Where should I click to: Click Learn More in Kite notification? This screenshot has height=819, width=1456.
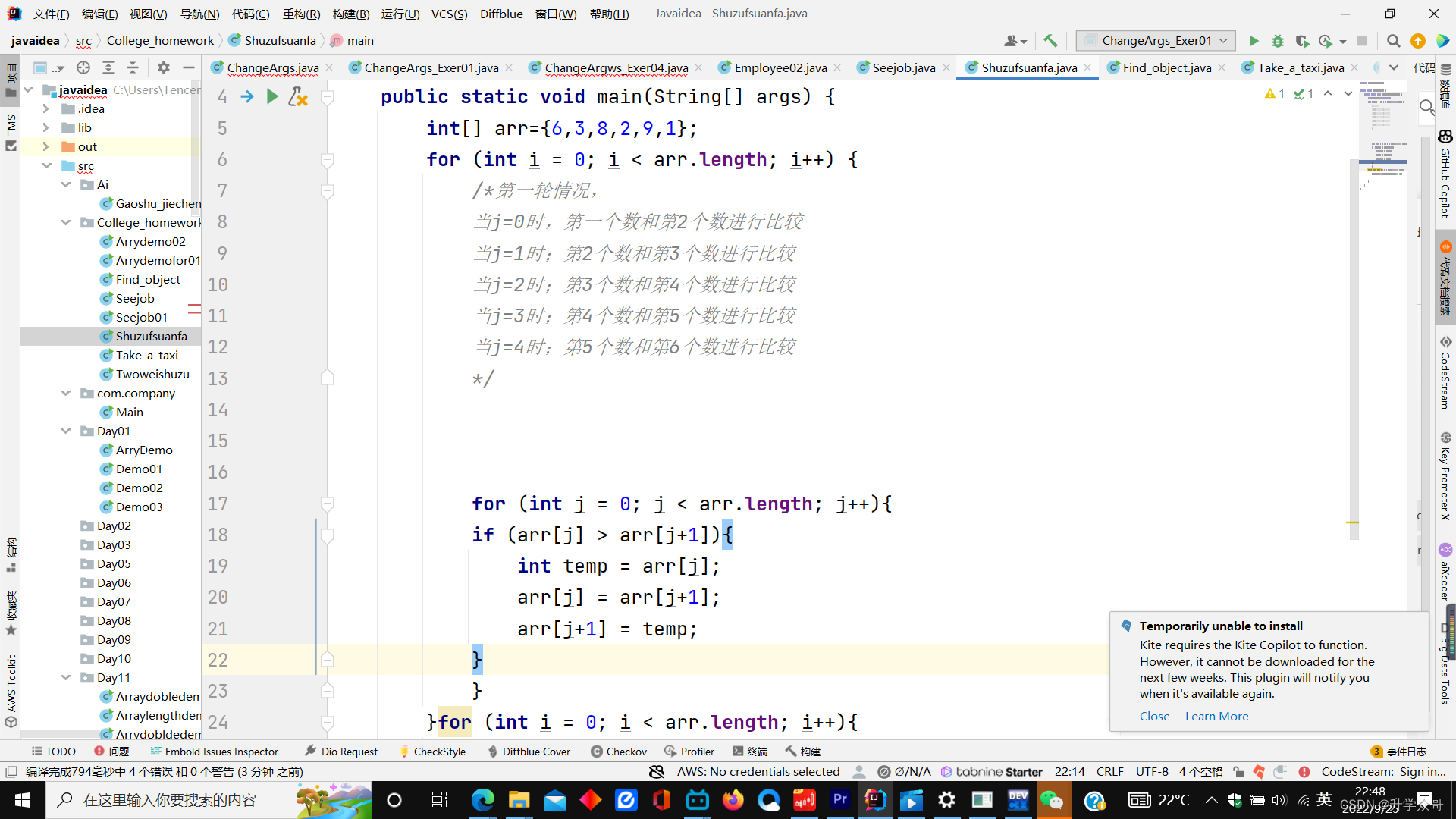(x=1216, y=716)
